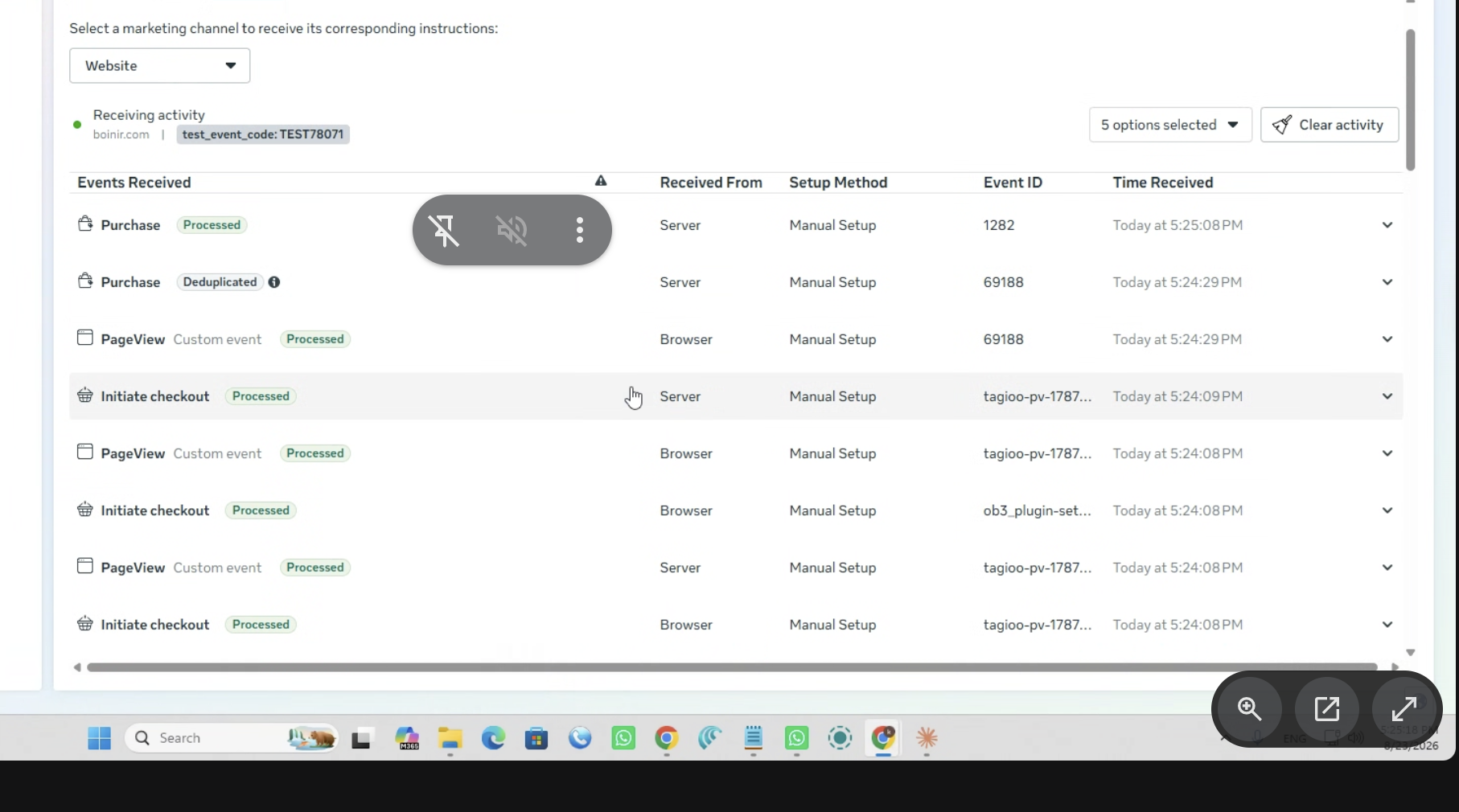Expand the Deduplicated Purchase event row
This screenshot has height=812, width=1459.
(1387, 282)
